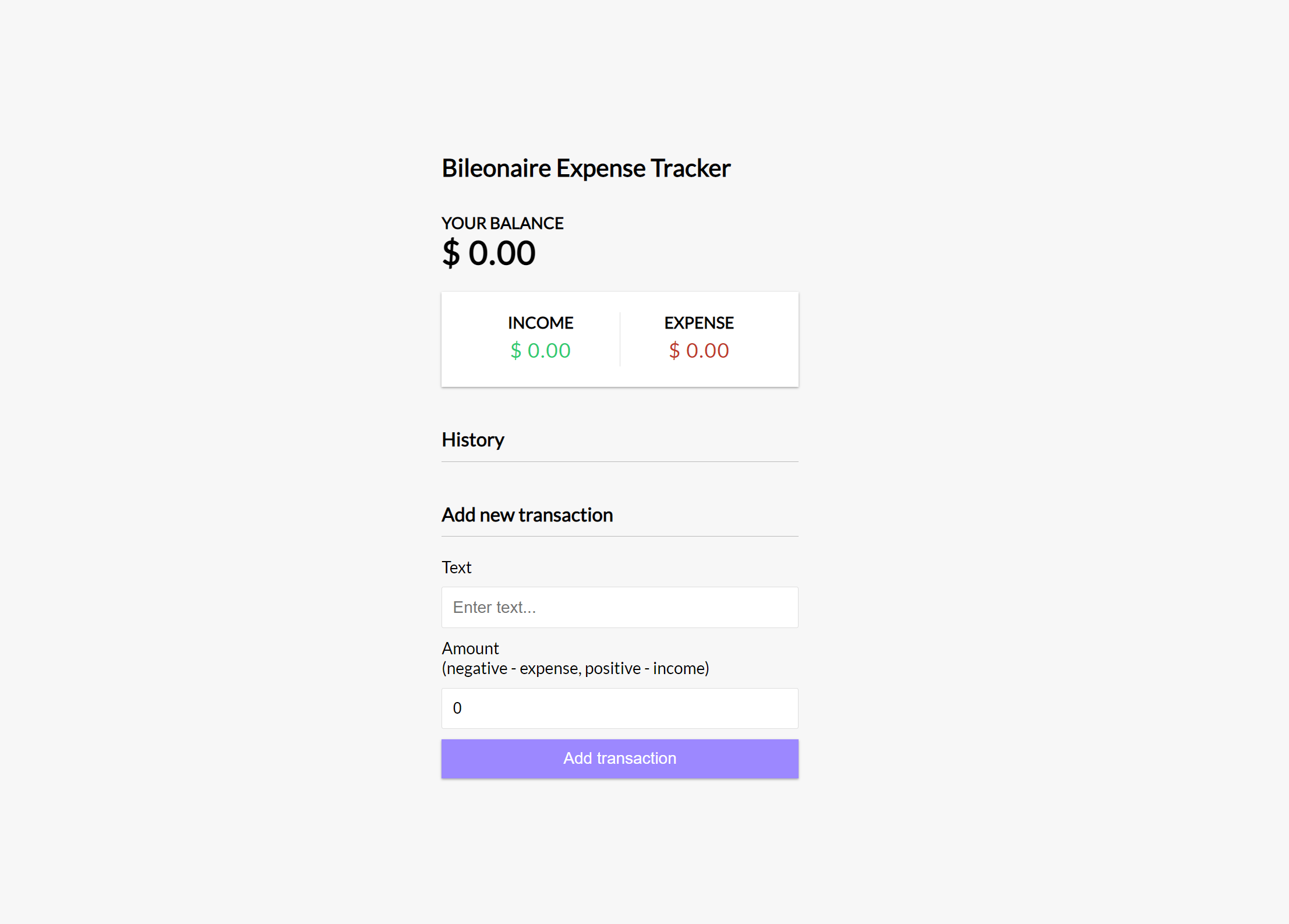The width and height of the screenshot is (1289, 924).
Task: Click the INCOME heading in the card
Action: pos(540,323)
